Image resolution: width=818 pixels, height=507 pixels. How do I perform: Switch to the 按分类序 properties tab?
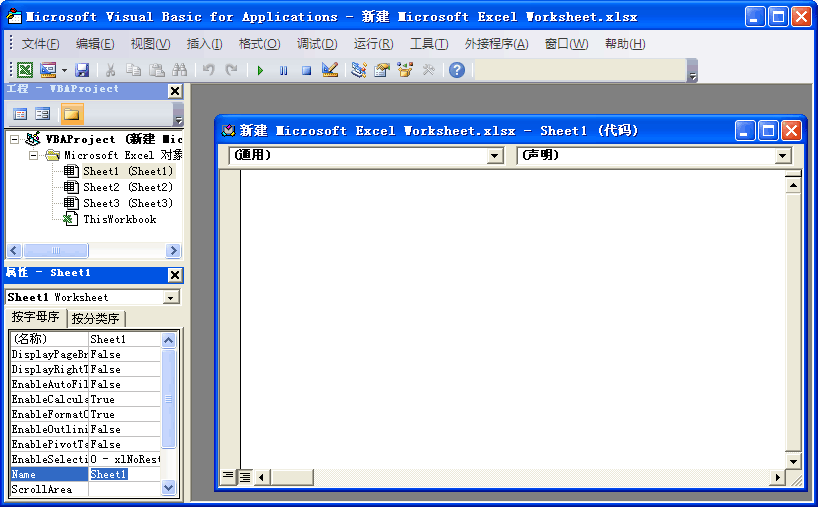click(x=96, y=318)
